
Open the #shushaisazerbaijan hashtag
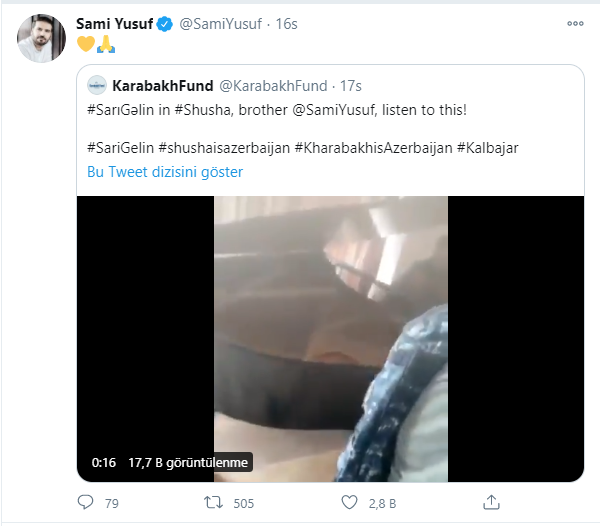tap(224, 148)
